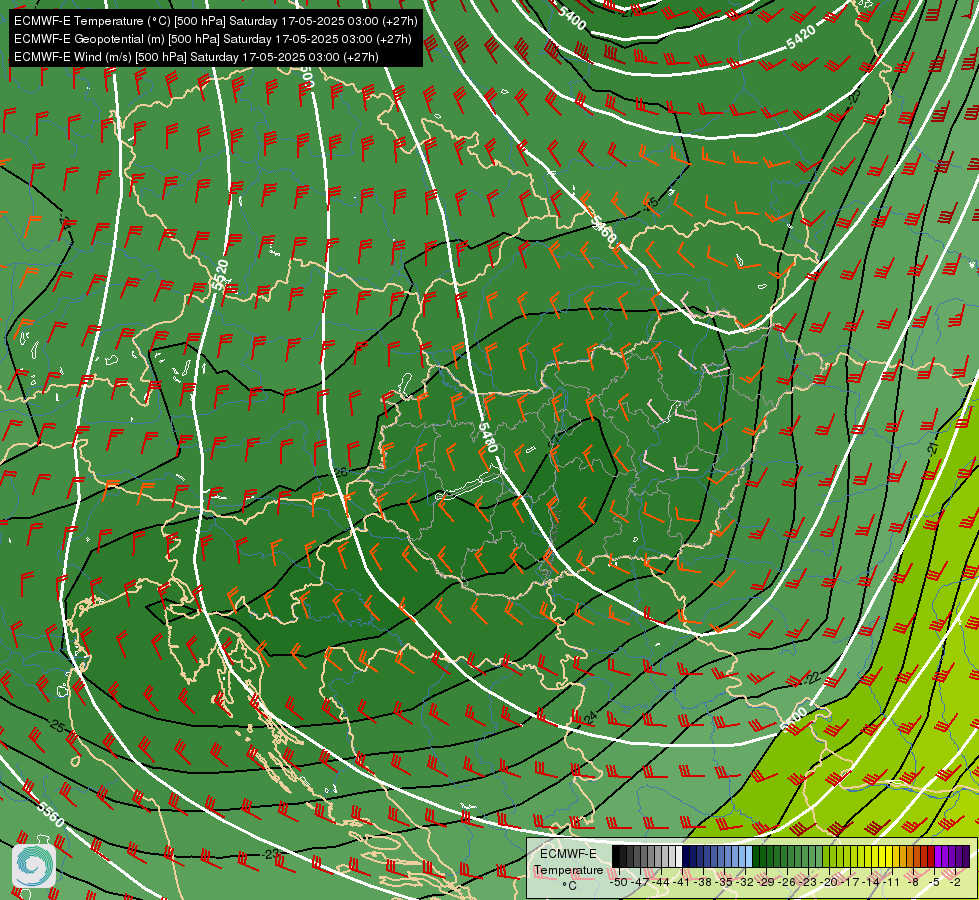Click the -20 label in the legend

829,882
